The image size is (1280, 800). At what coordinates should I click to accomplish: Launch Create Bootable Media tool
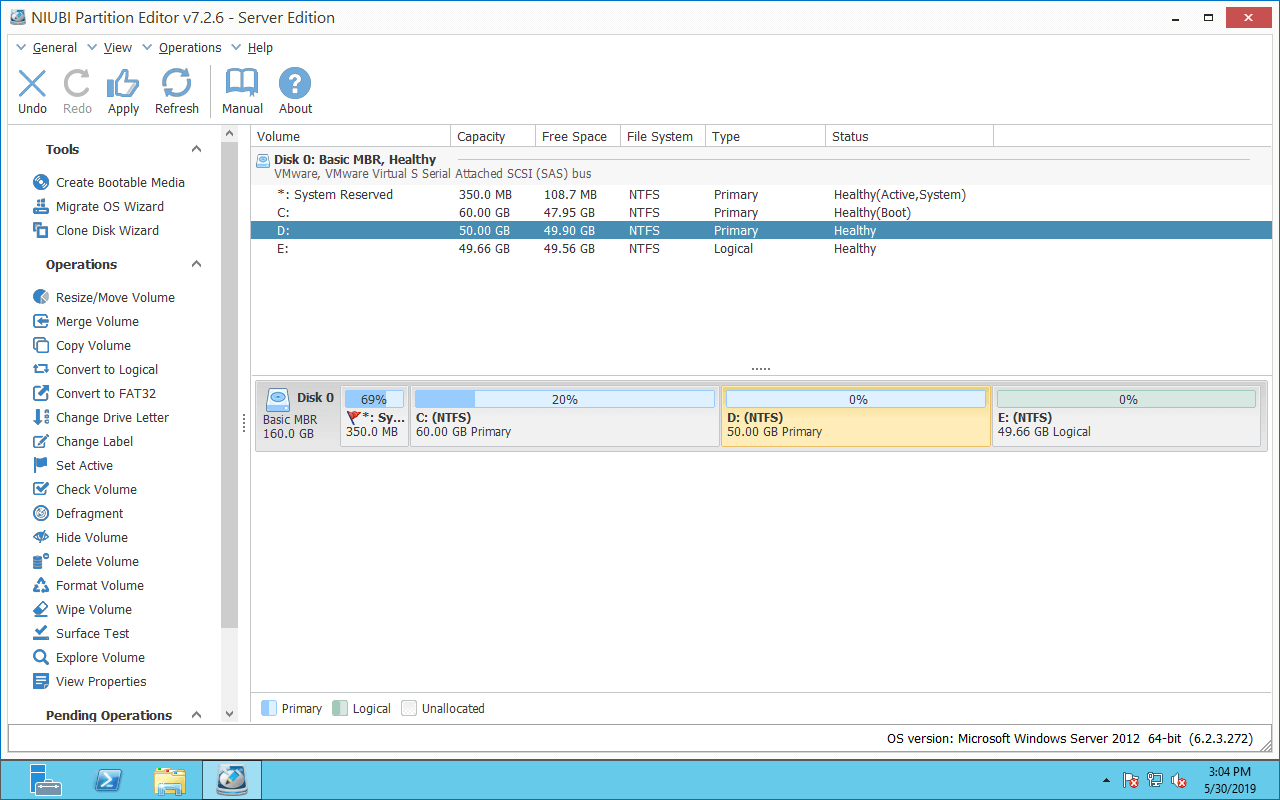coord(119,182)
